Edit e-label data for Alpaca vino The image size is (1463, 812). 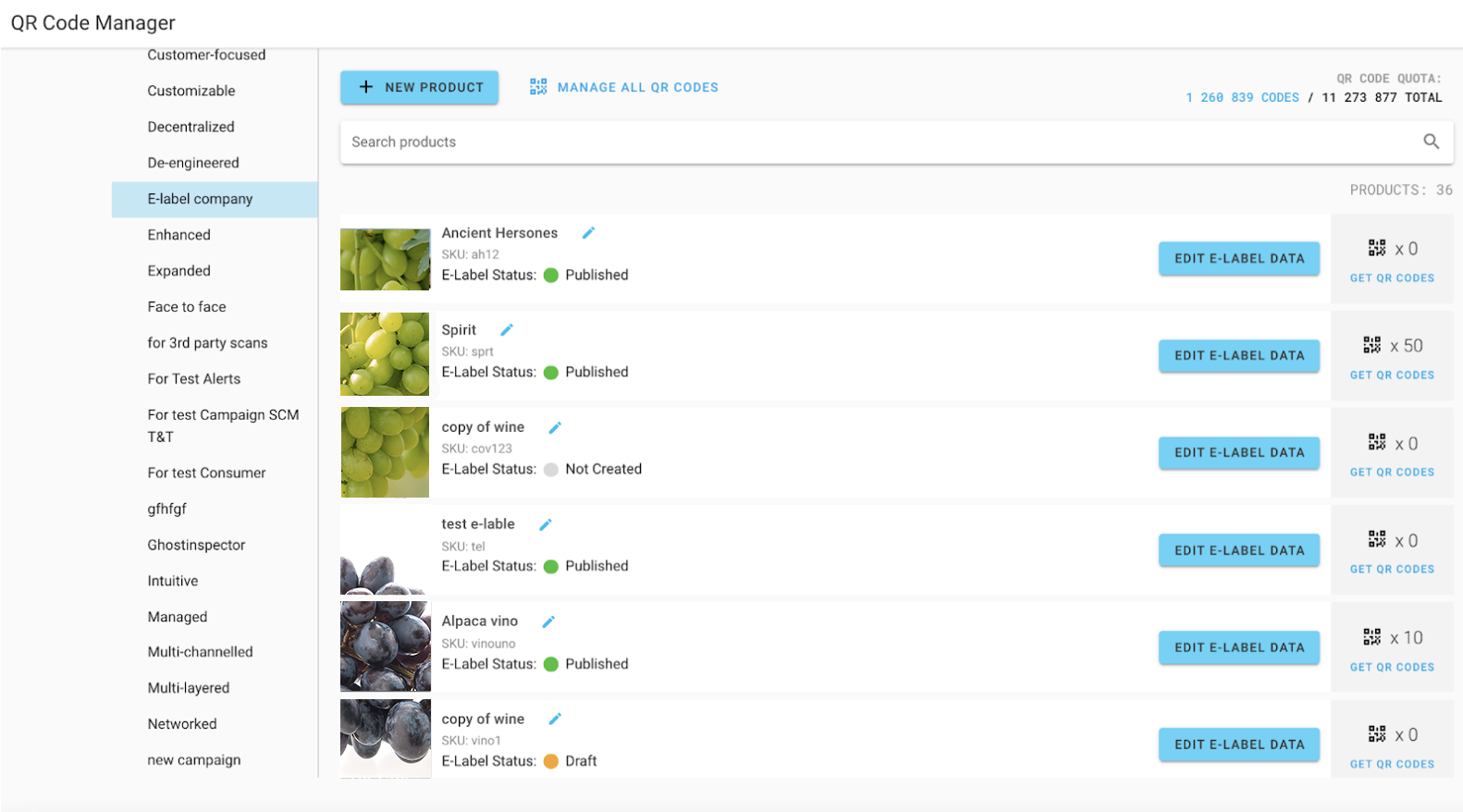1239,647
